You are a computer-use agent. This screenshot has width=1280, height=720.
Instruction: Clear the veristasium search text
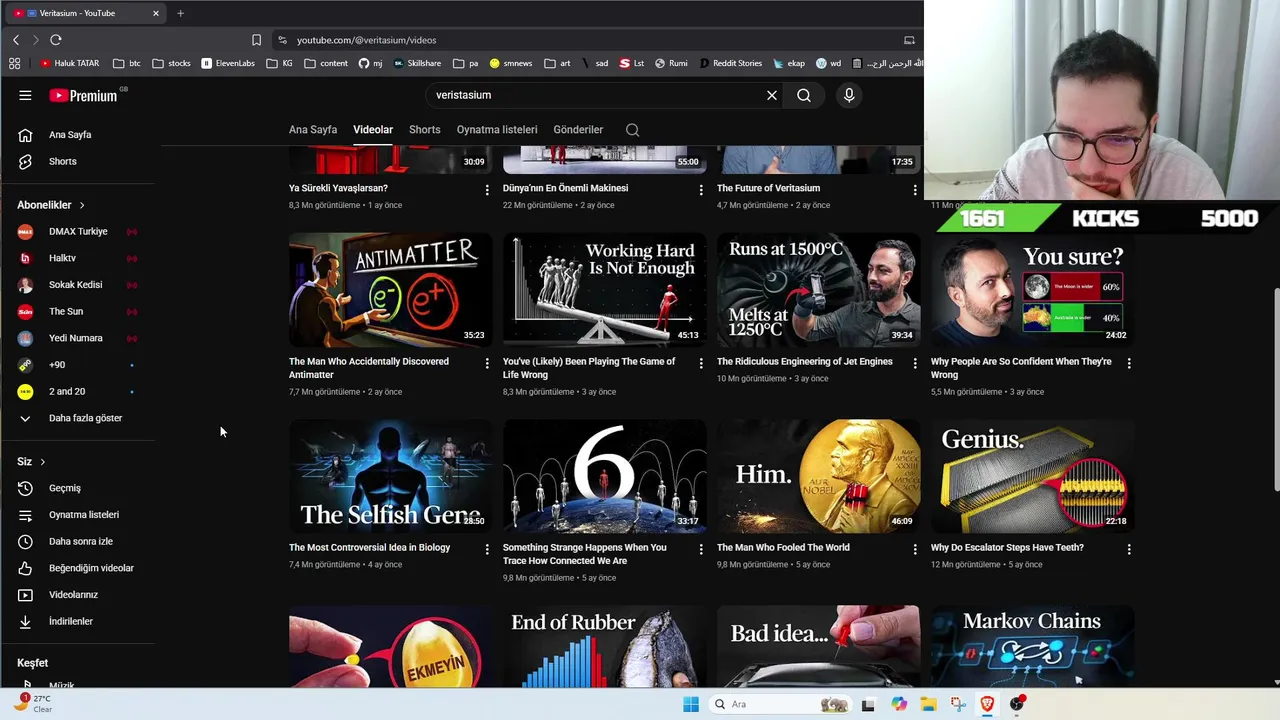tap(772, 95)
